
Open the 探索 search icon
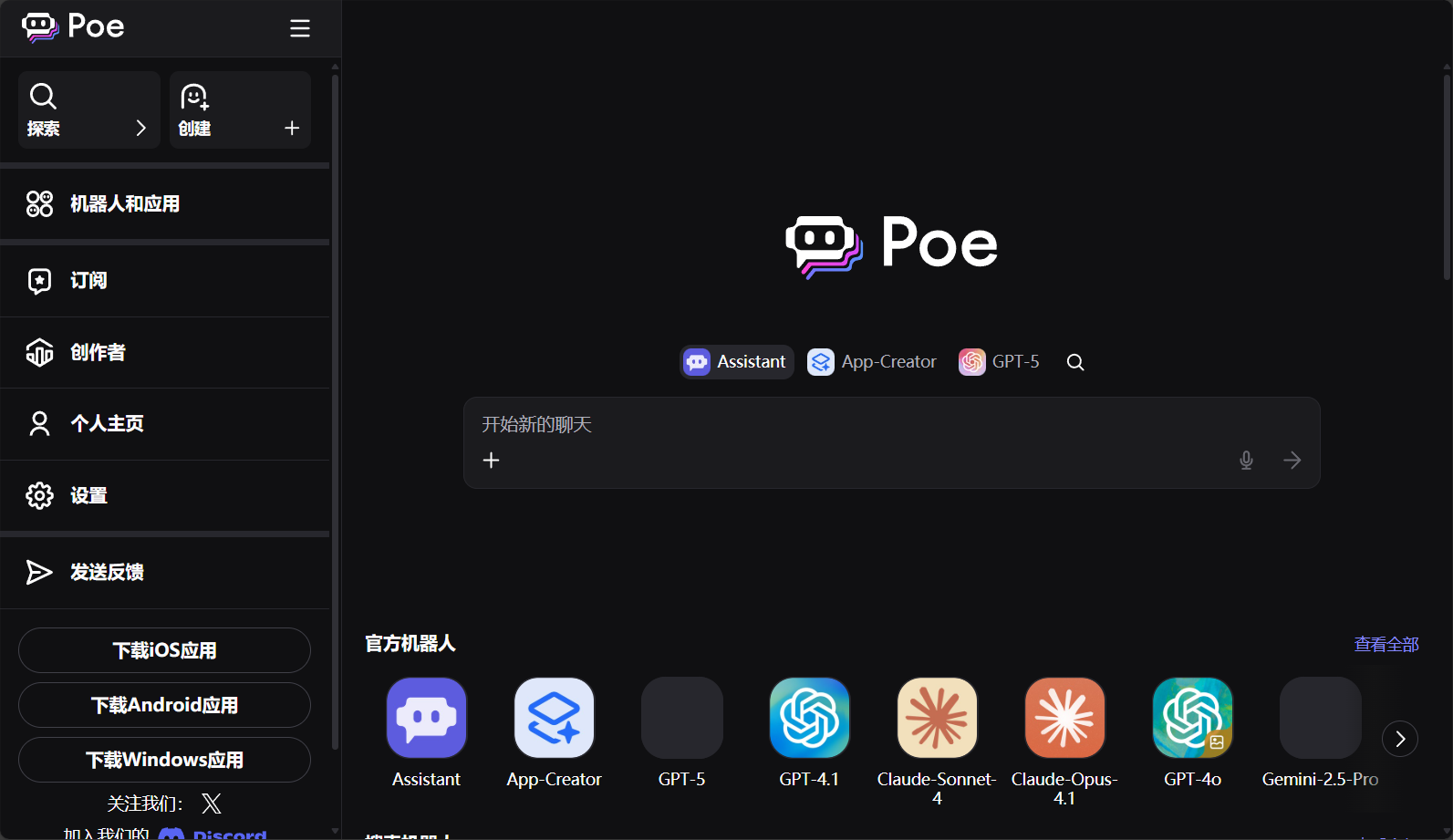(43, 96)
